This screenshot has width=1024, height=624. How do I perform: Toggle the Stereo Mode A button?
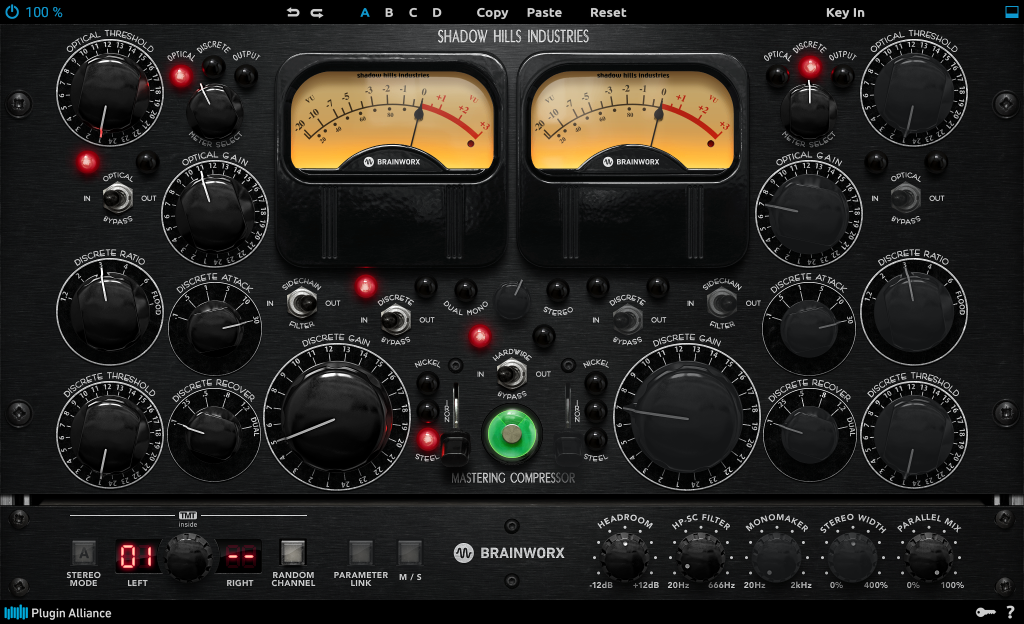point(84,553)
